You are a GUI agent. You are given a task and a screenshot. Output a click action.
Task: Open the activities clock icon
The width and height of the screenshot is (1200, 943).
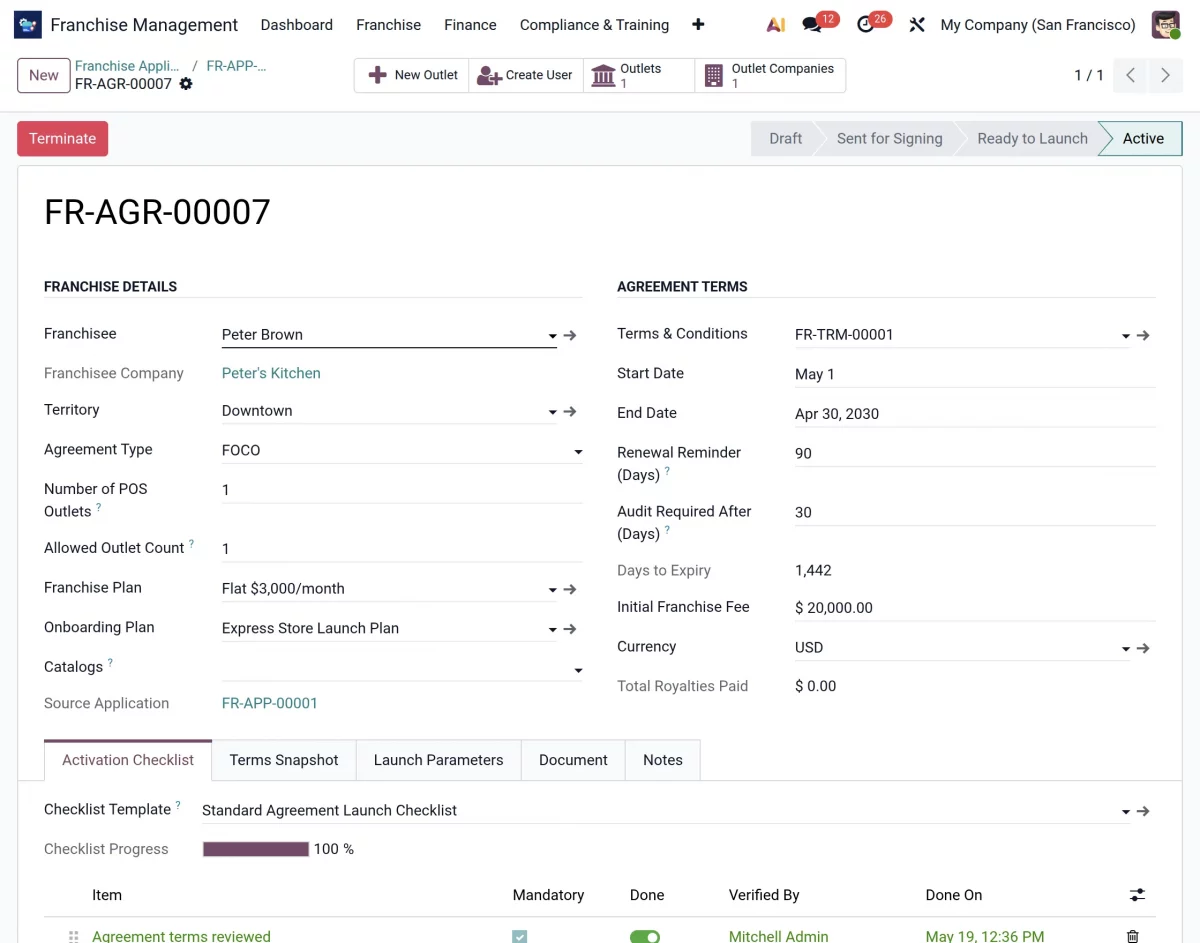(866, 25)
